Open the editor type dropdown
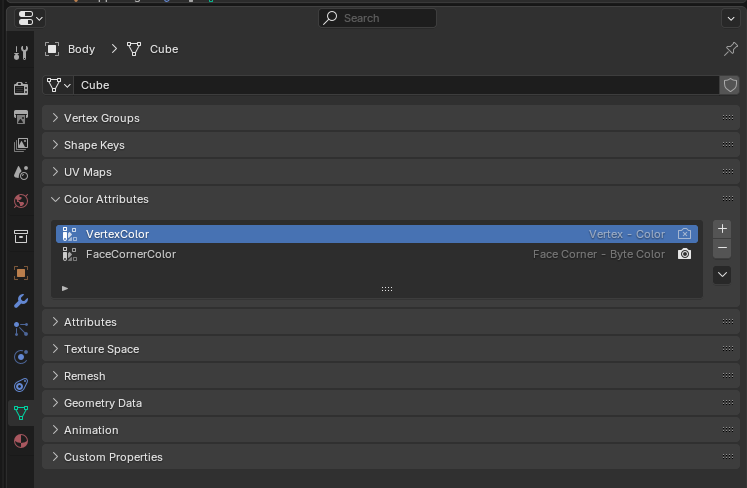Image resolution: width=747 pixels, height=488 pixels. click(30, 18)
